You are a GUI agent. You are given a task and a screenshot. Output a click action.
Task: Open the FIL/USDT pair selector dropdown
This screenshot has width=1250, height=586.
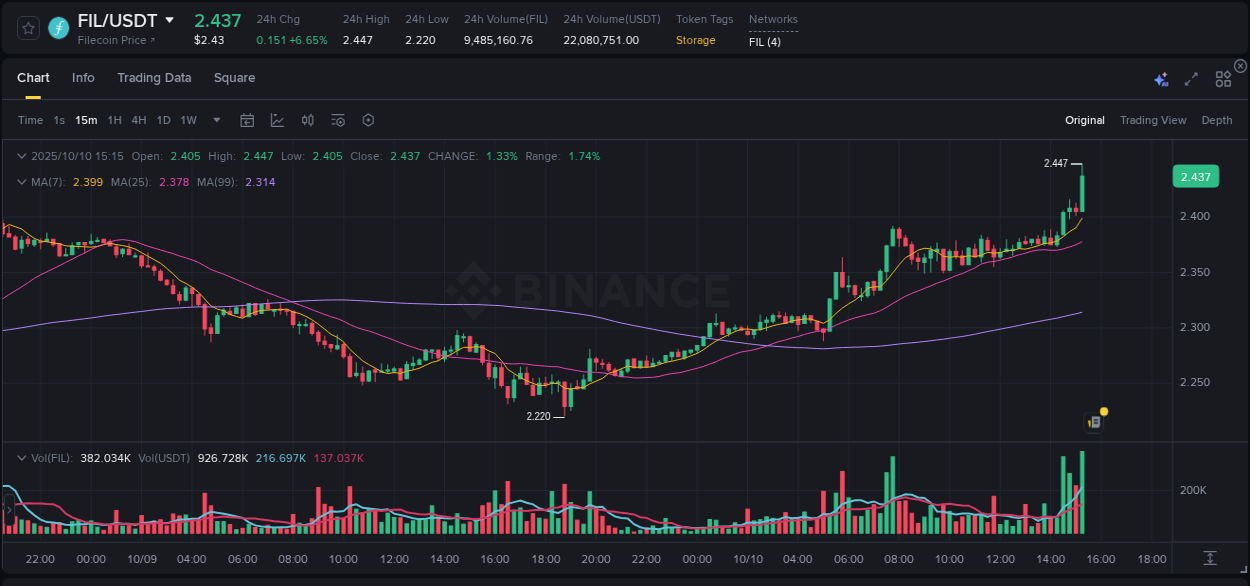click(x=169, y=19)
